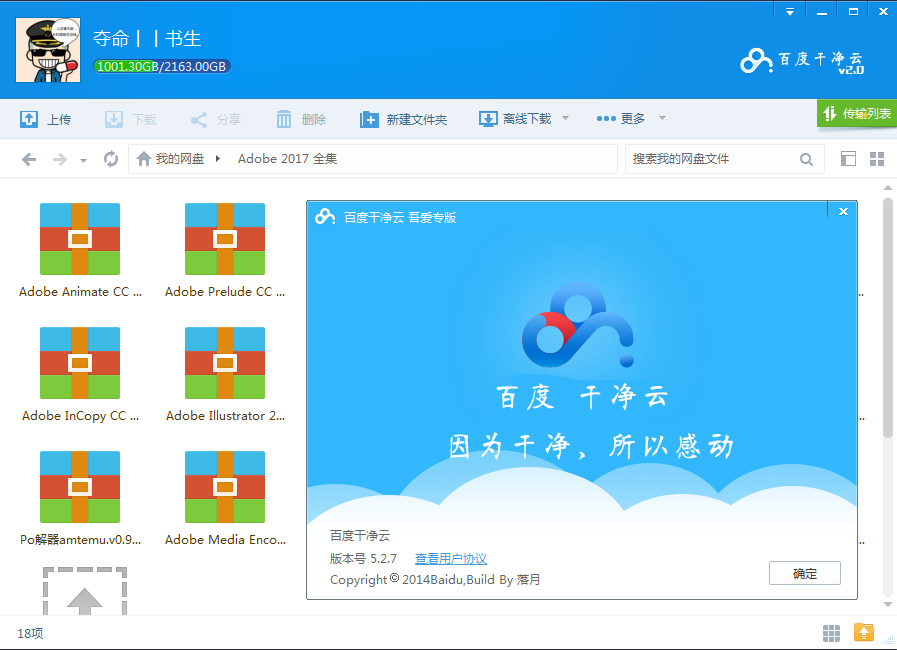Click the Adobe Animate CC file name
The width and height of the screenshot is (897, 650).
pos(80,292)
